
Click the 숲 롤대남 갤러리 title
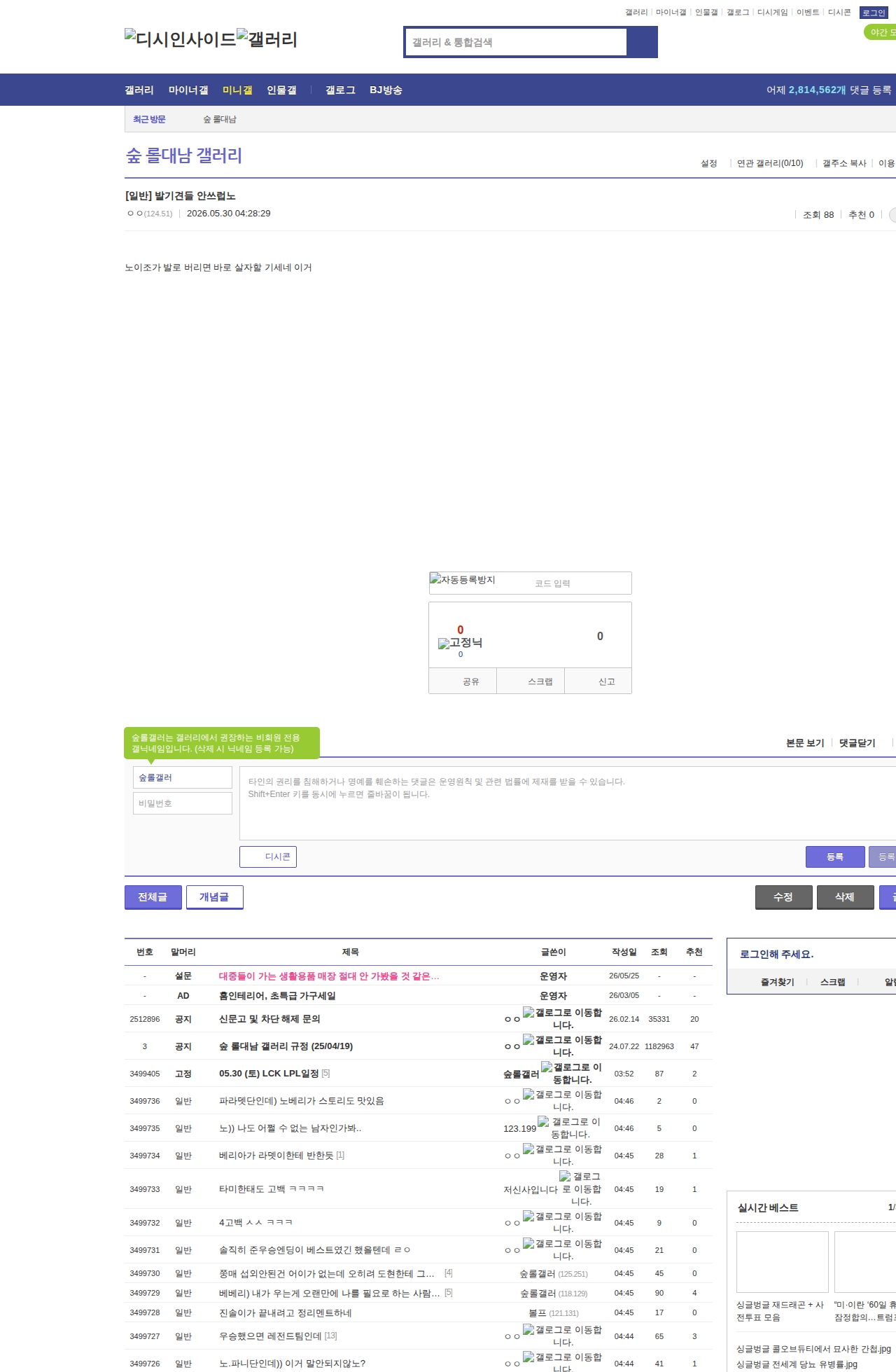click(x=184, y=155)
